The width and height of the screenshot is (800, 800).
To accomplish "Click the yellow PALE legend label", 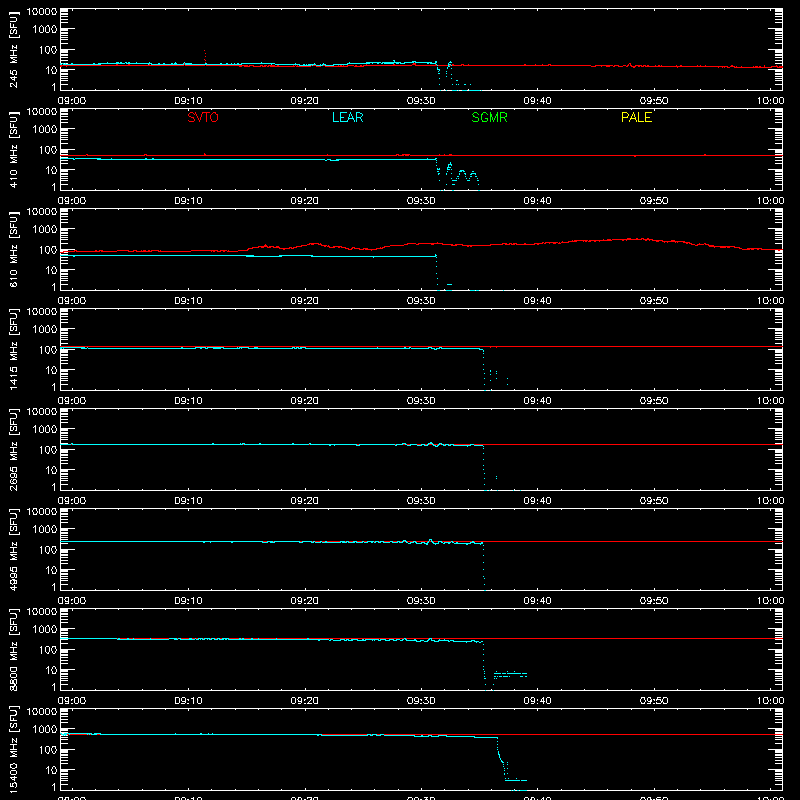I will point(636,117).
